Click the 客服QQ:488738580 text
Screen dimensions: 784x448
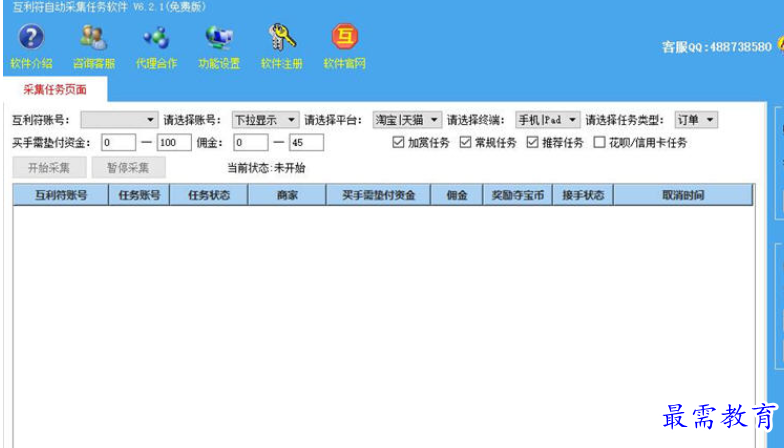tap(717, 47)
